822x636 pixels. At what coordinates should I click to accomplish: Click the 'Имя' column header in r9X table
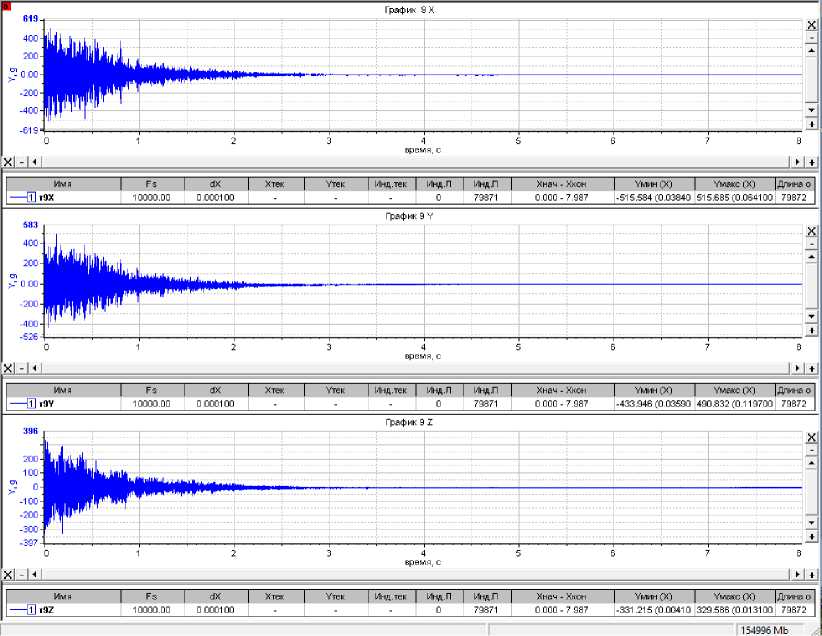tap(63, 184)
